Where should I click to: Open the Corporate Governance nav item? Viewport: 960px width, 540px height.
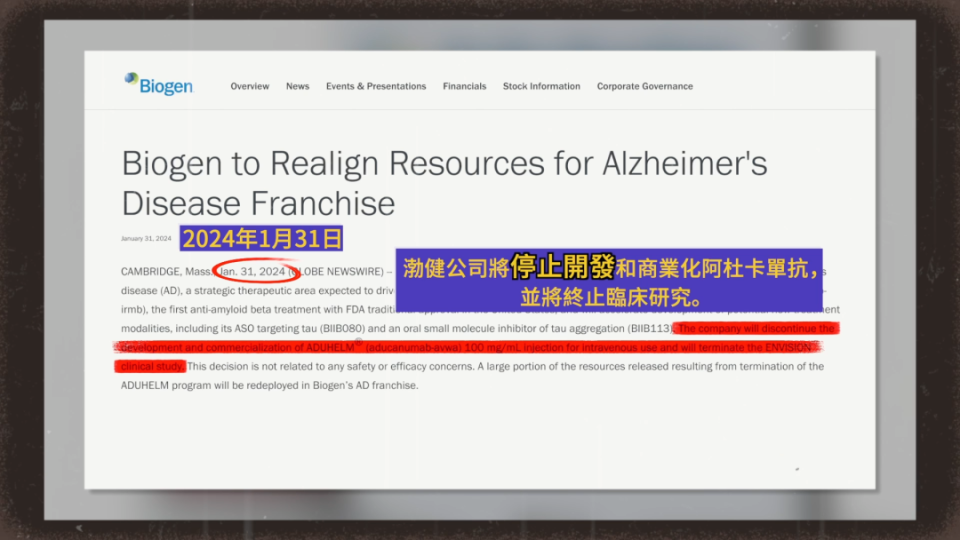(x=645, y=86)
